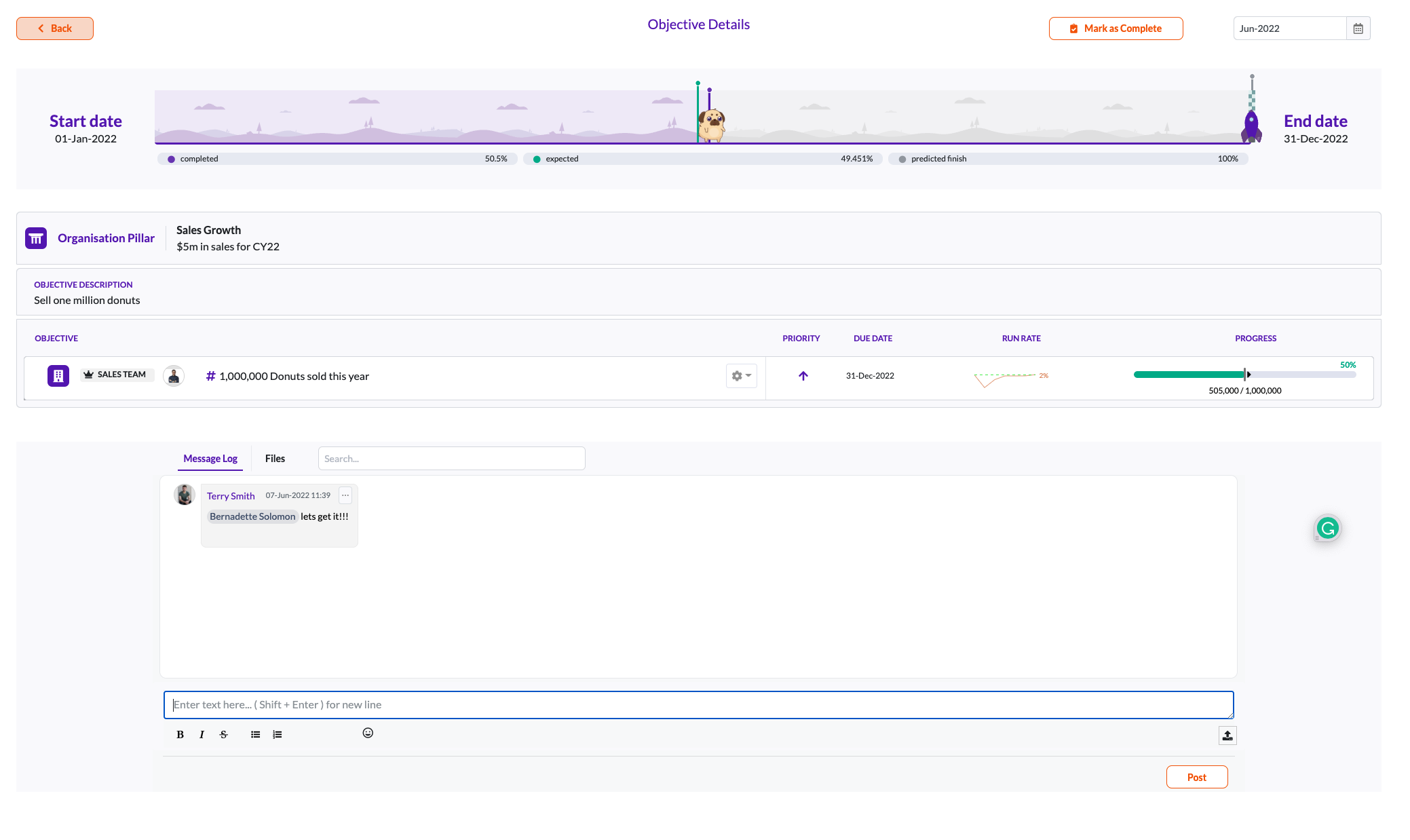
Task: Click the End date 31-Dec-2022 label
Action: coord(1316,129)
